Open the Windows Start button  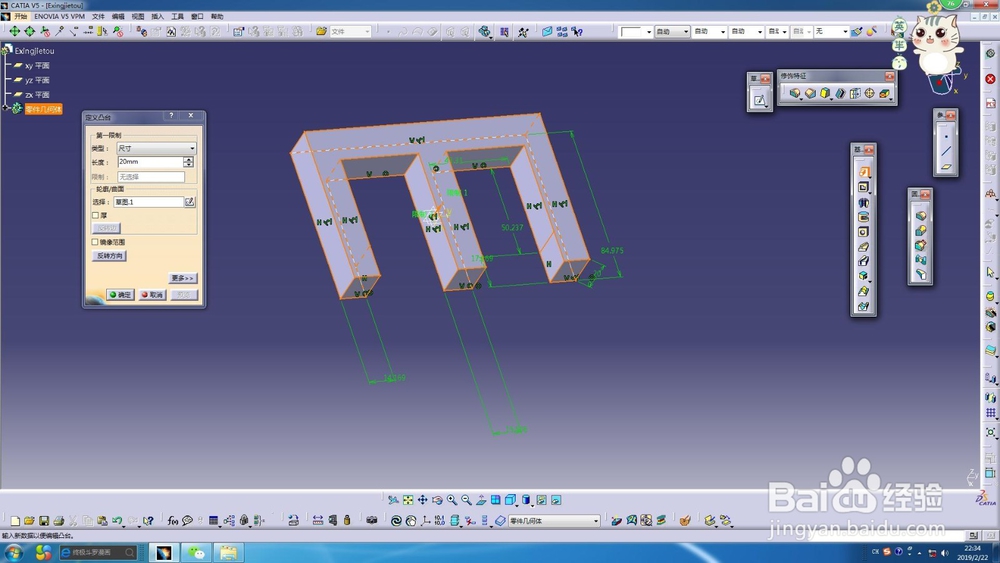click(x=13, y=552)
